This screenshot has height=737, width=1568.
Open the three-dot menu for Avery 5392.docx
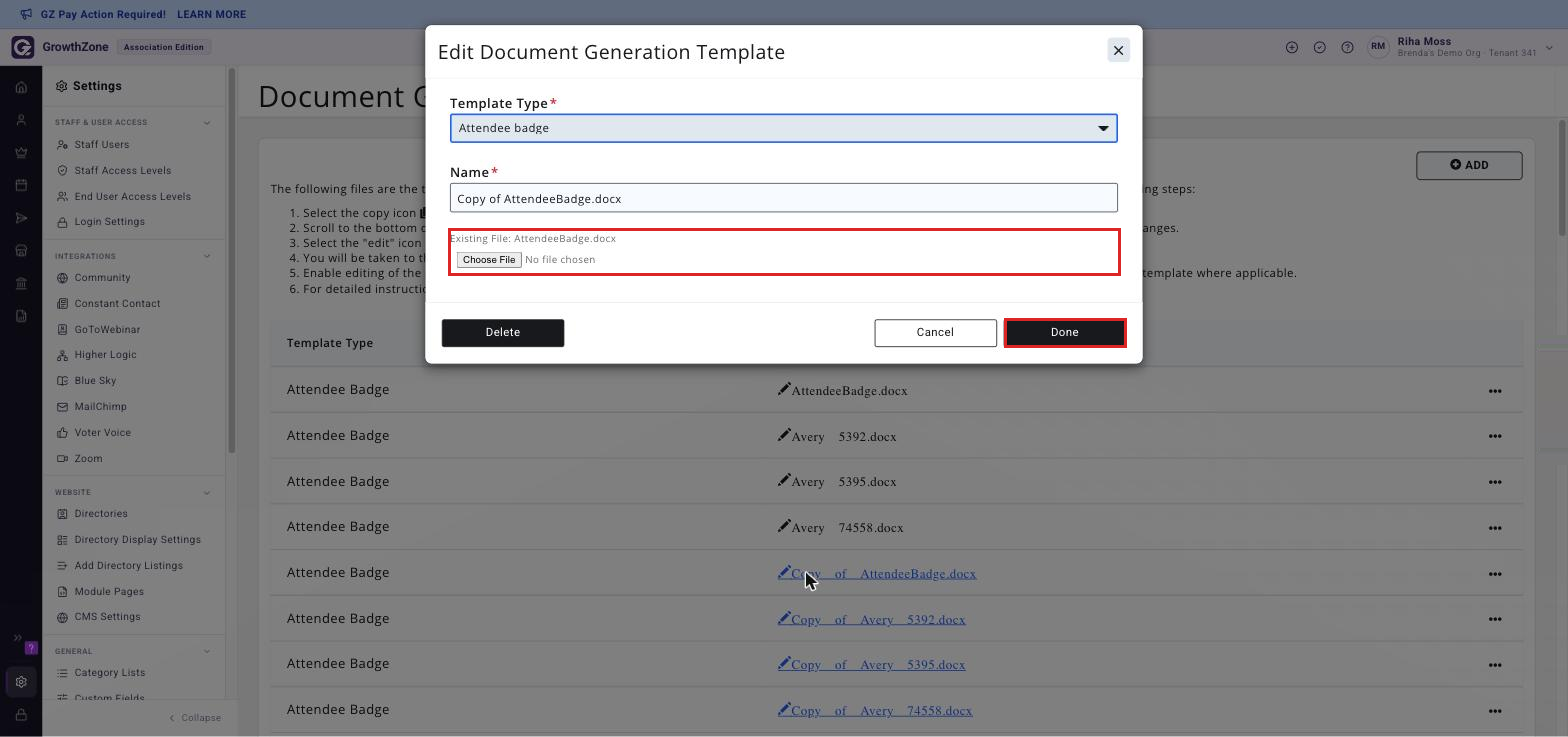click(x=1495, y=436)
